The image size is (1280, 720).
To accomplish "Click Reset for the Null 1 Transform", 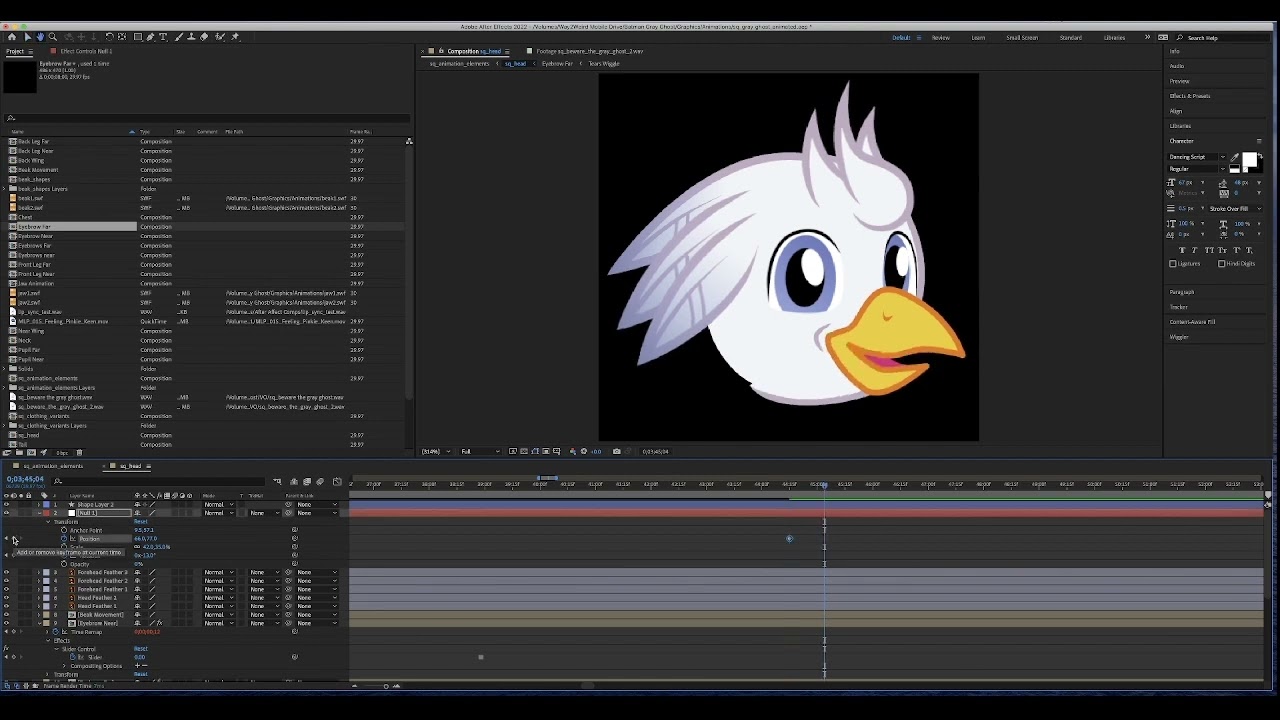I will [x=140, y=522].
